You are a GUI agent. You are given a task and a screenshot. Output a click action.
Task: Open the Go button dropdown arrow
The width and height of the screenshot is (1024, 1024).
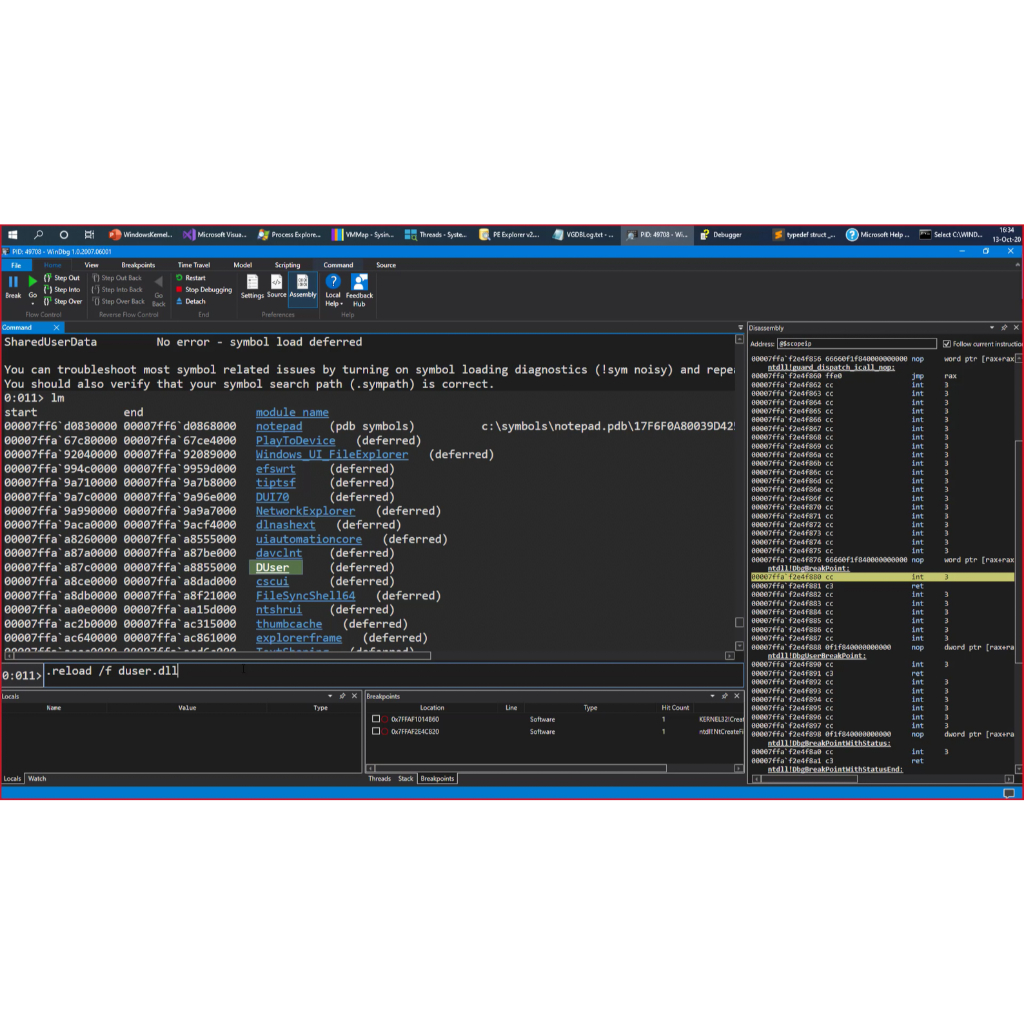33,304
